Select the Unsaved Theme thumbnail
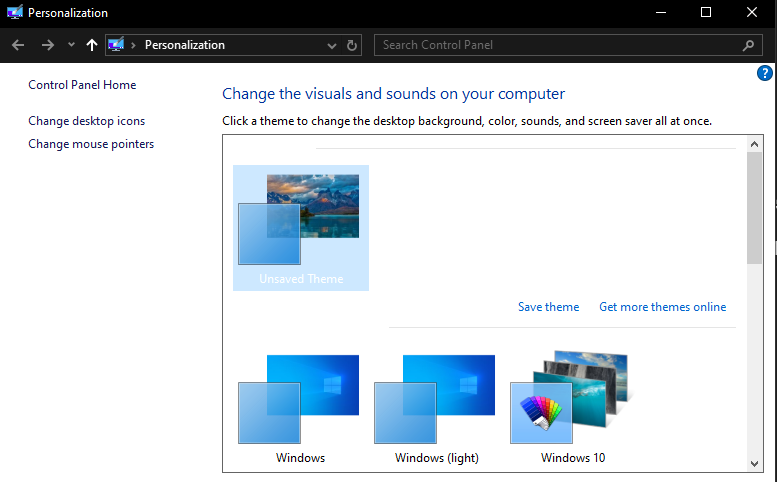 pyautogui.click(x=301, y=228)
